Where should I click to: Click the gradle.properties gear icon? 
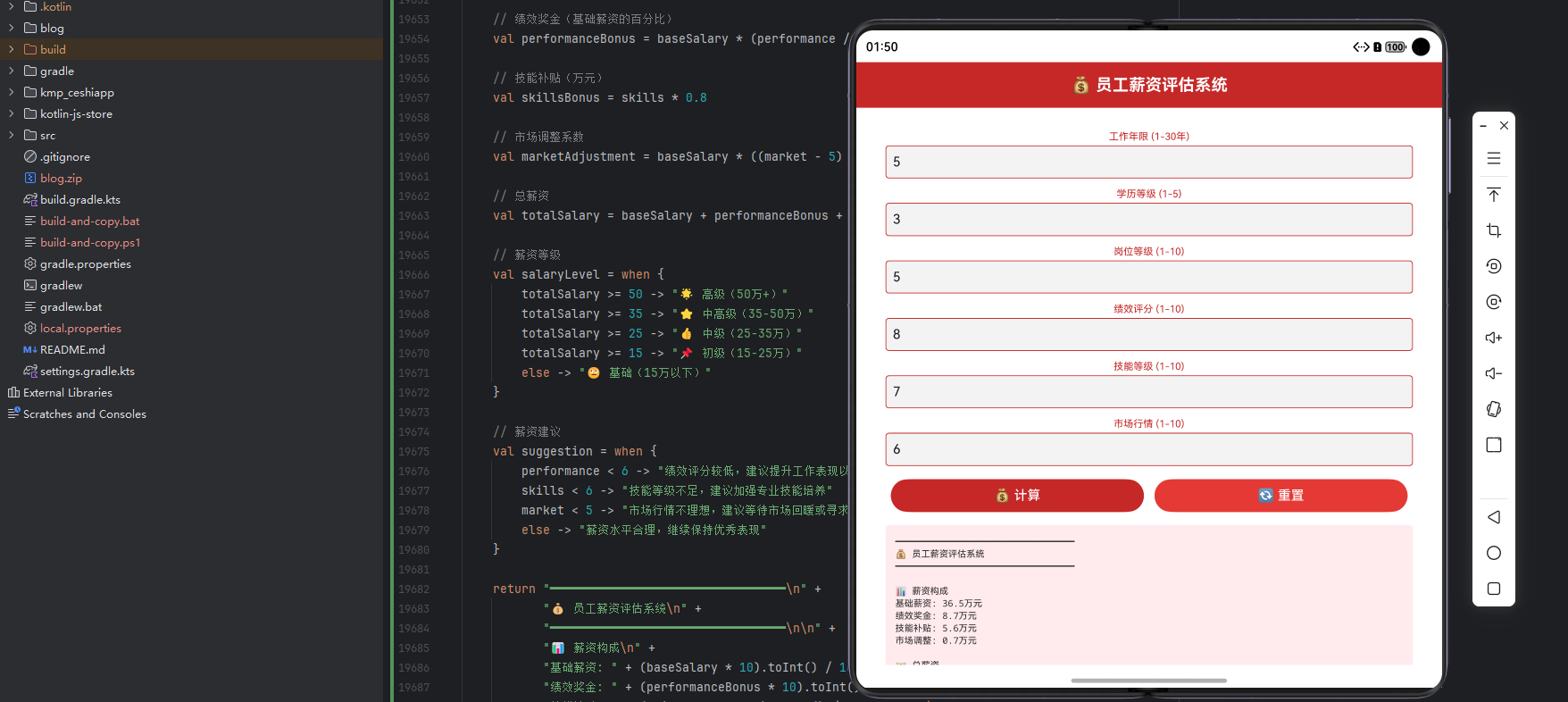(x=30, y=263)
